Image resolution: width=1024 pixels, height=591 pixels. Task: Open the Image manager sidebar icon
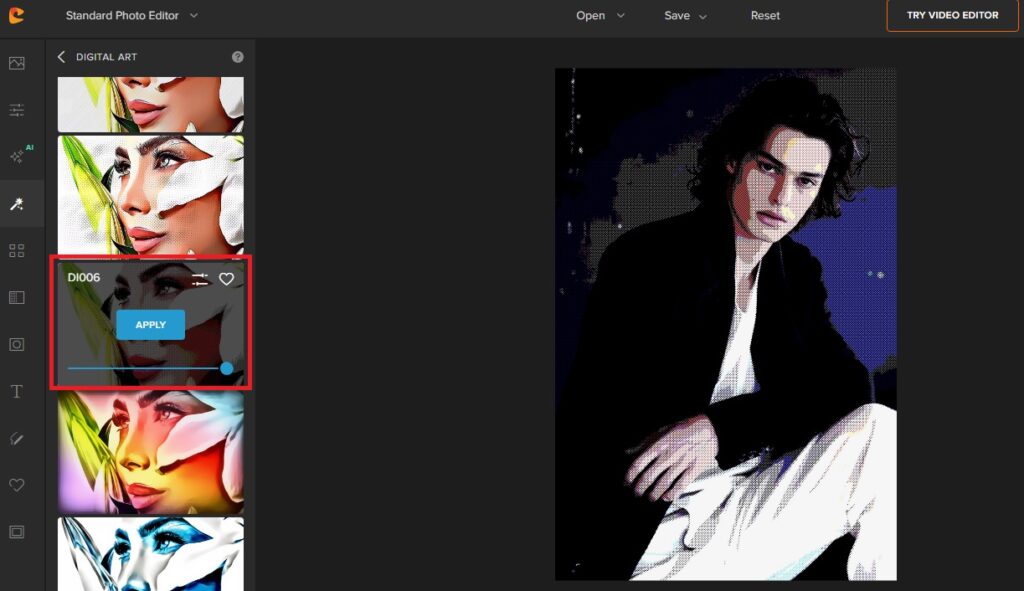pos(17,63)
